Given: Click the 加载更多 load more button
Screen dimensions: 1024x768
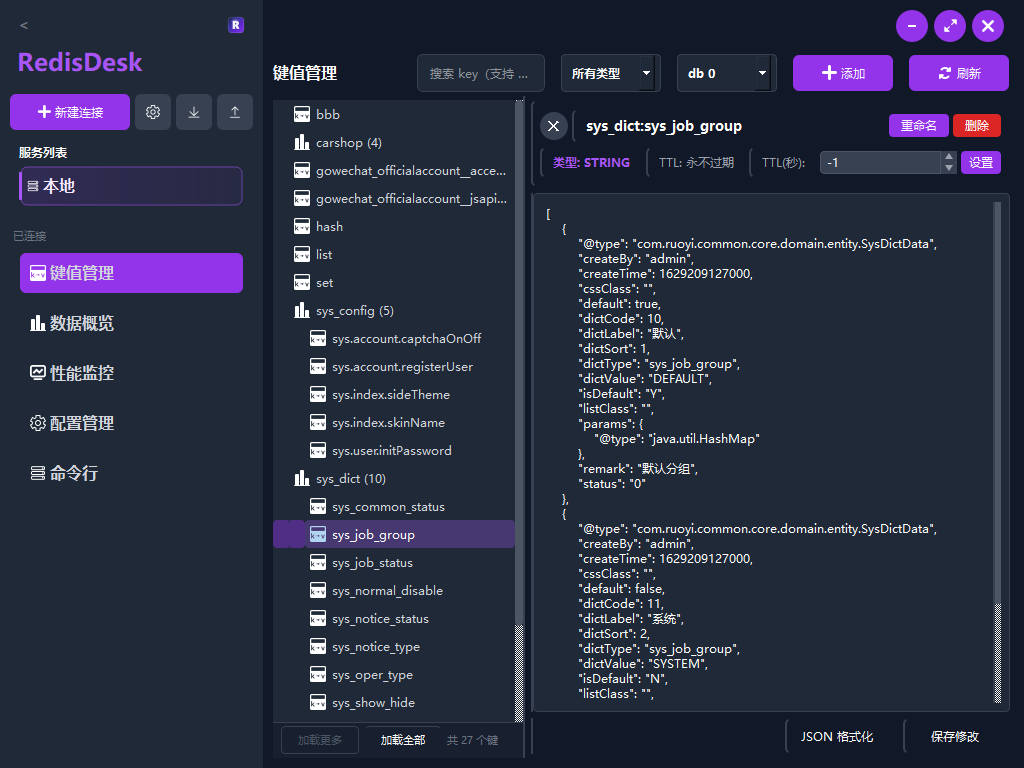Looking at the screenshot, I should click(x=319, y=740).
